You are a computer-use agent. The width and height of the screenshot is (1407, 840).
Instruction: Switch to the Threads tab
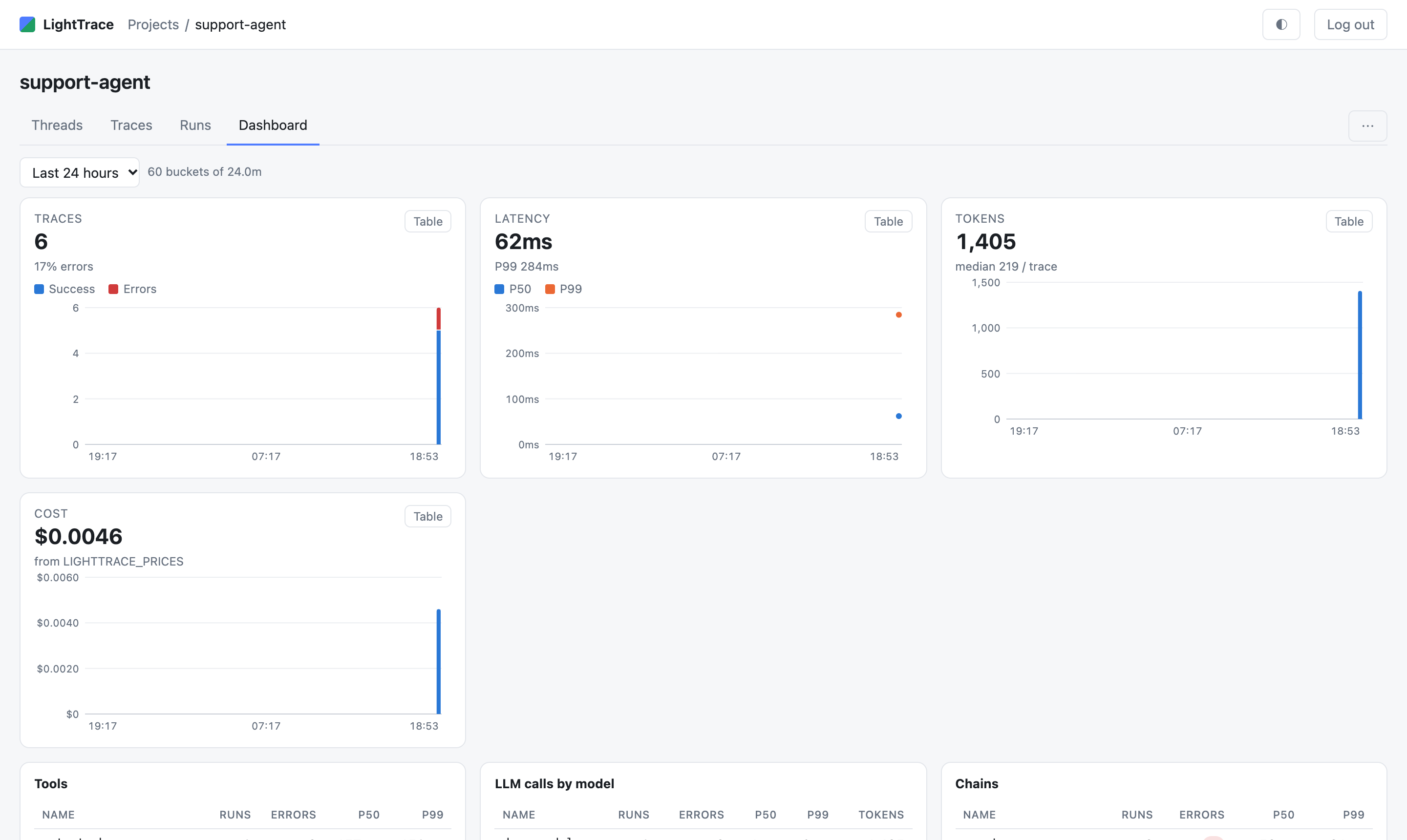click(x=57, y=125)
